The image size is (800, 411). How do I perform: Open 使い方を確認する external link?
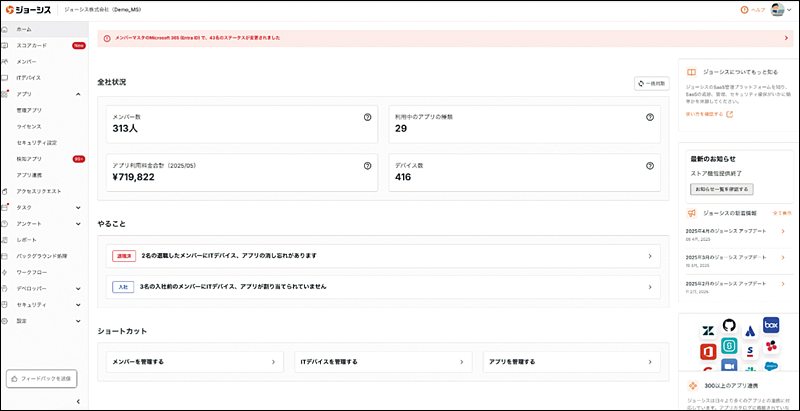pyautogui.click(x=709, y=114)
